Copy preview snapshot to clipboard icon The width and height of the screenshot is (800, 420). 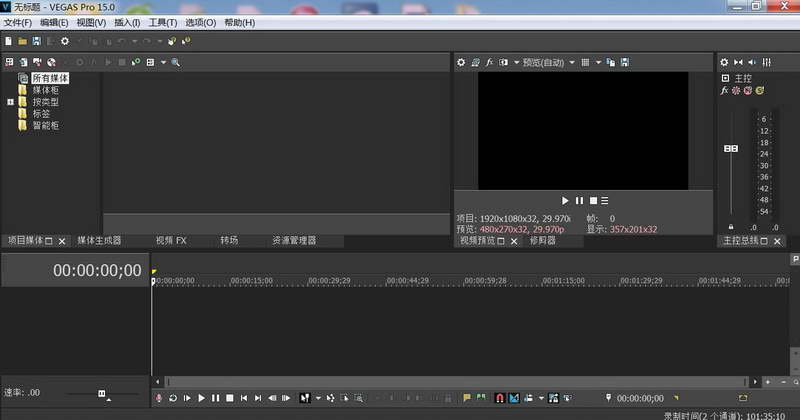click(x=611, y=62)
